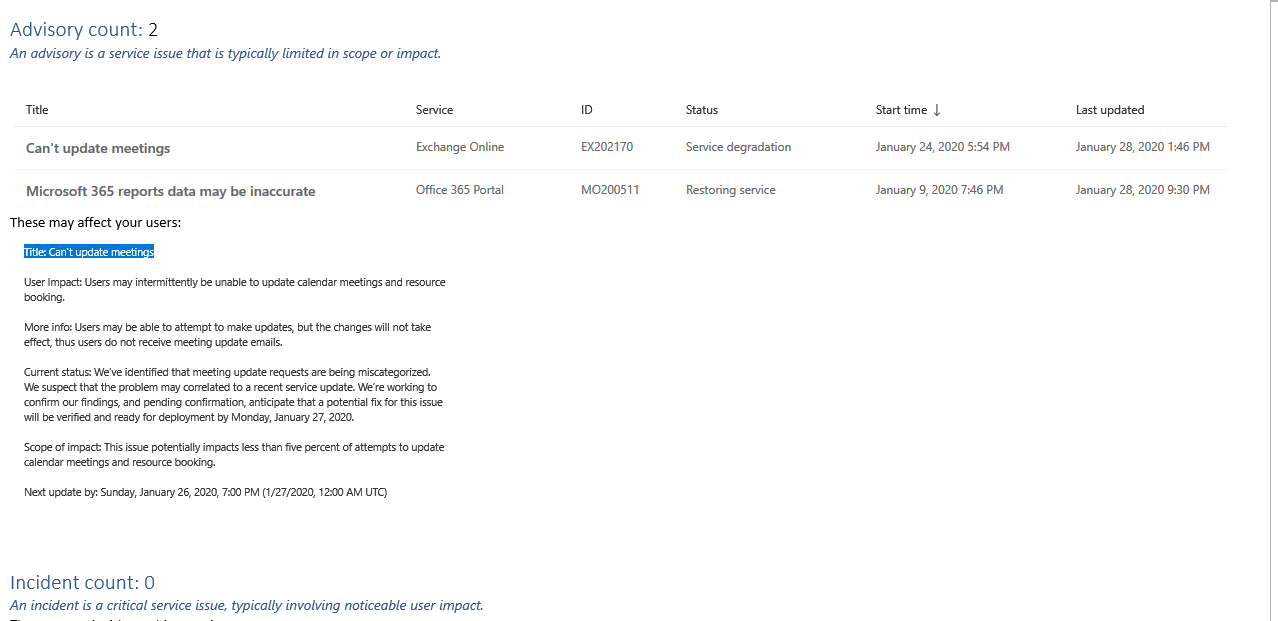Sort by the Title column header
The width and height of the screenshot is (1278, 621).
[x=37, y=110]
